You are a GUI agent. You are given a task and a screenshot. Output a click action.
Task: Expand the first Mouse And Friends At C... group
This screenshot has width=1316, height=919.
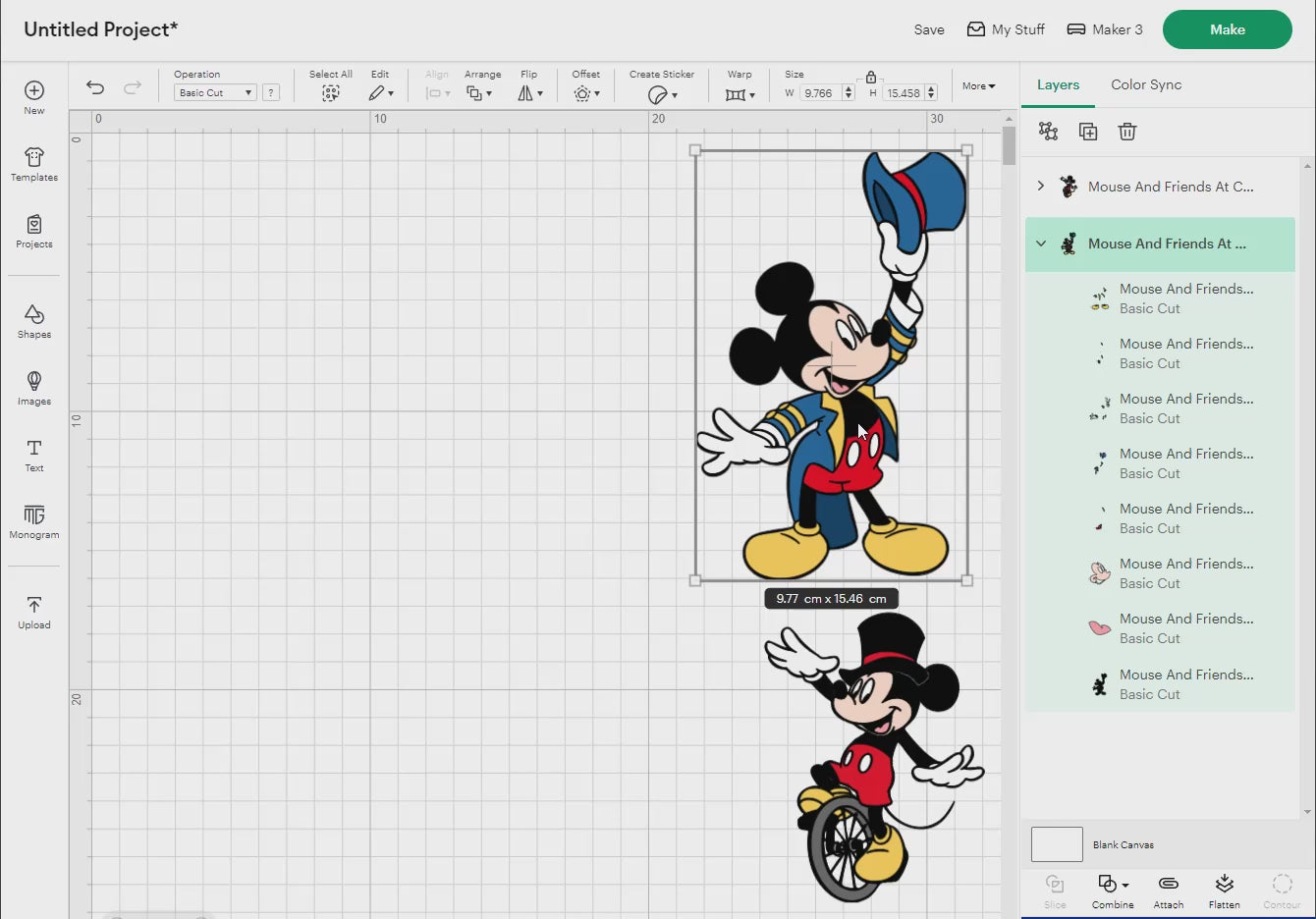click(1041, 186)
